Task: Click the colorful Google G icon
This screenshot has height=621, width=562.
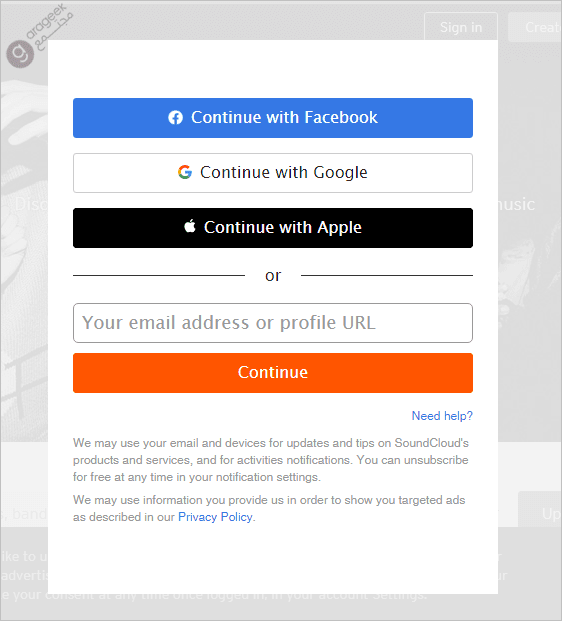Action: 185,172
